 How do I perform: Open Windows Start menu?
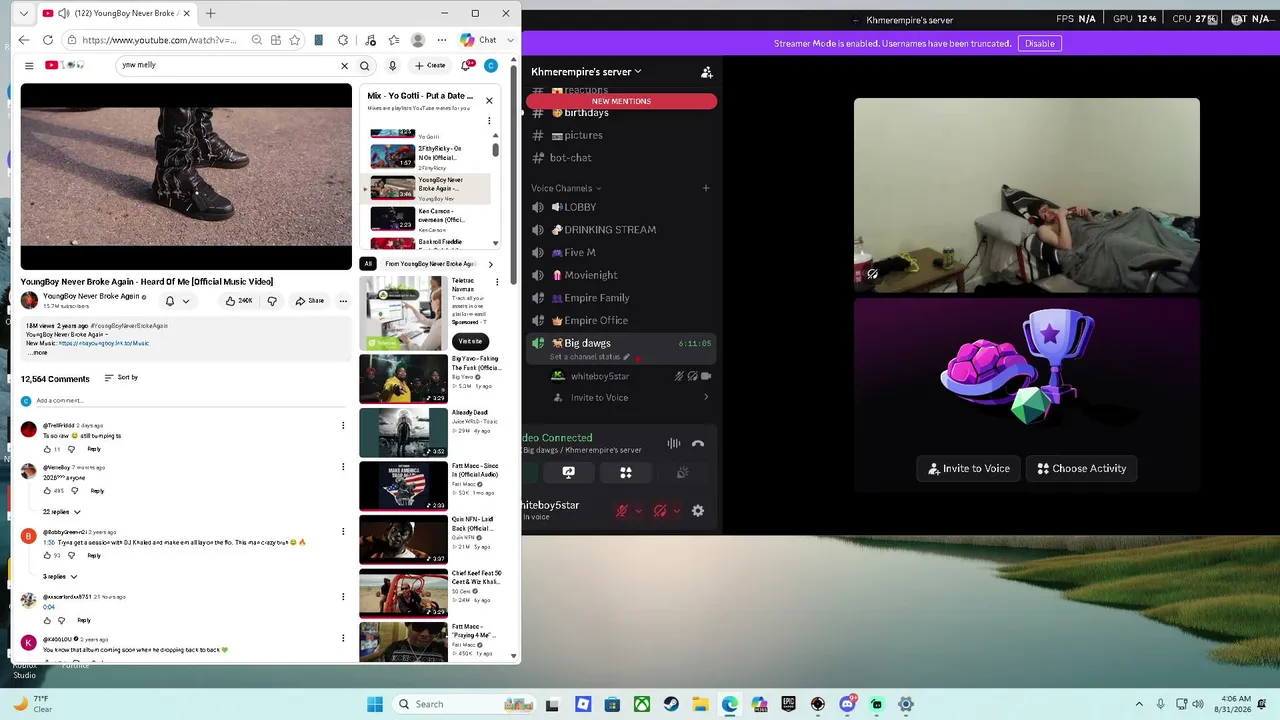click(x=375, y=704)
